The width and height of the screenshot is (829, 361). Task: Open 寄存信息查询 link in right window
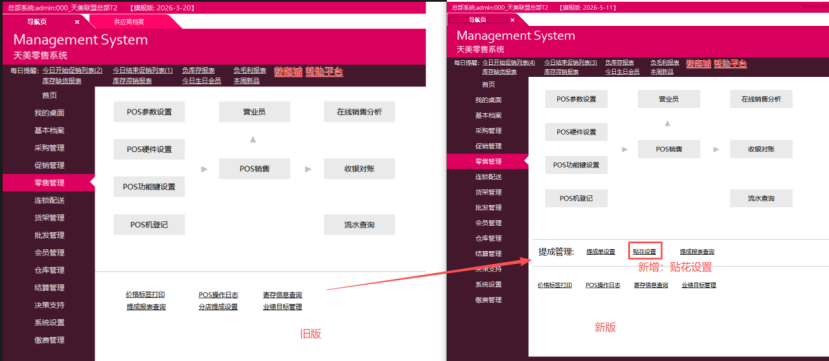pos(651,285)
